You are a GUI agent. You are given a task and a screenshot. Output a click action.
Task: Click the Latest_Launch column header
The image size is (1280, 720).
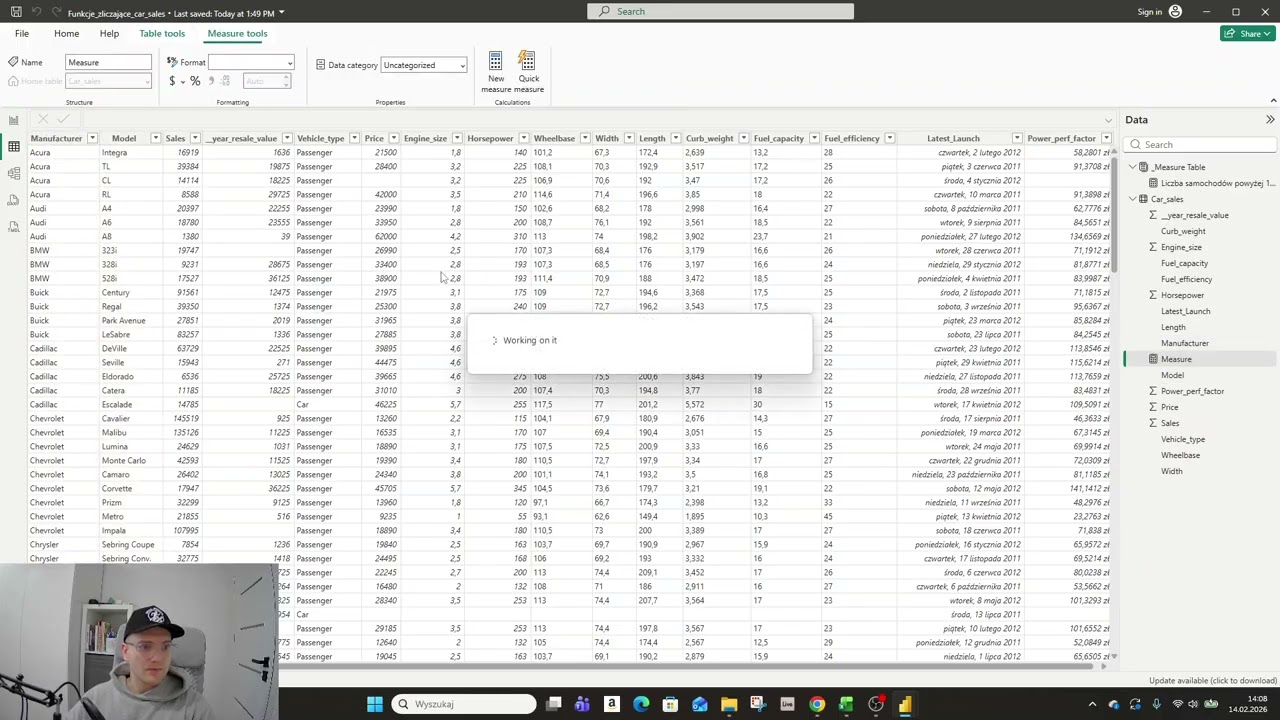pyautogui.click(x=952, y=138)
